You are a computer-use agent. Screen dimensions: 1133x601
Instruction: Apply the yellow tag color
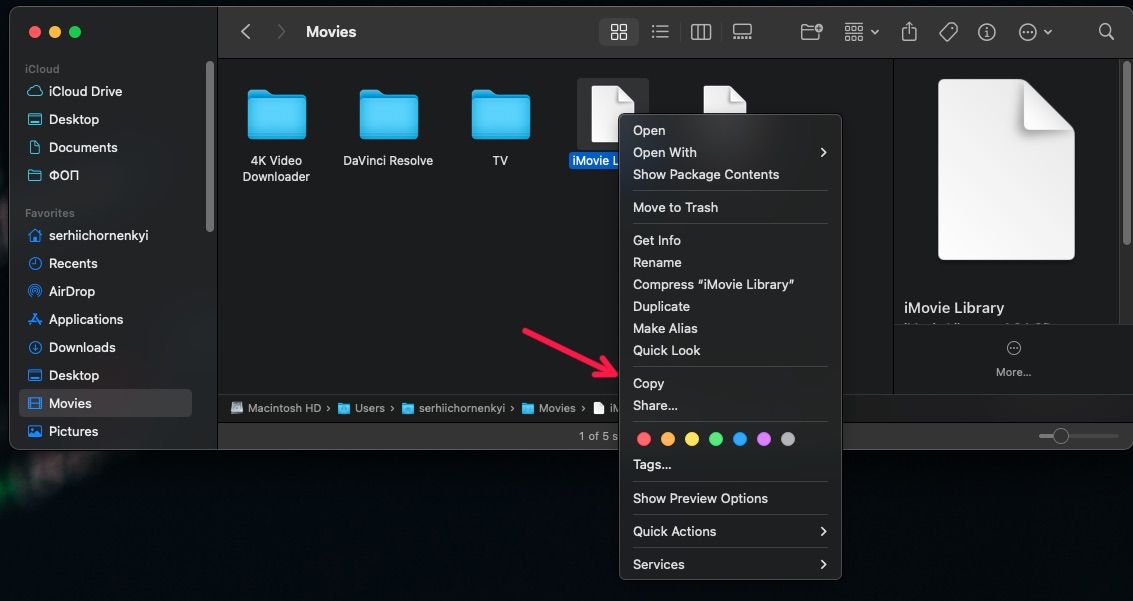(692, 439)
